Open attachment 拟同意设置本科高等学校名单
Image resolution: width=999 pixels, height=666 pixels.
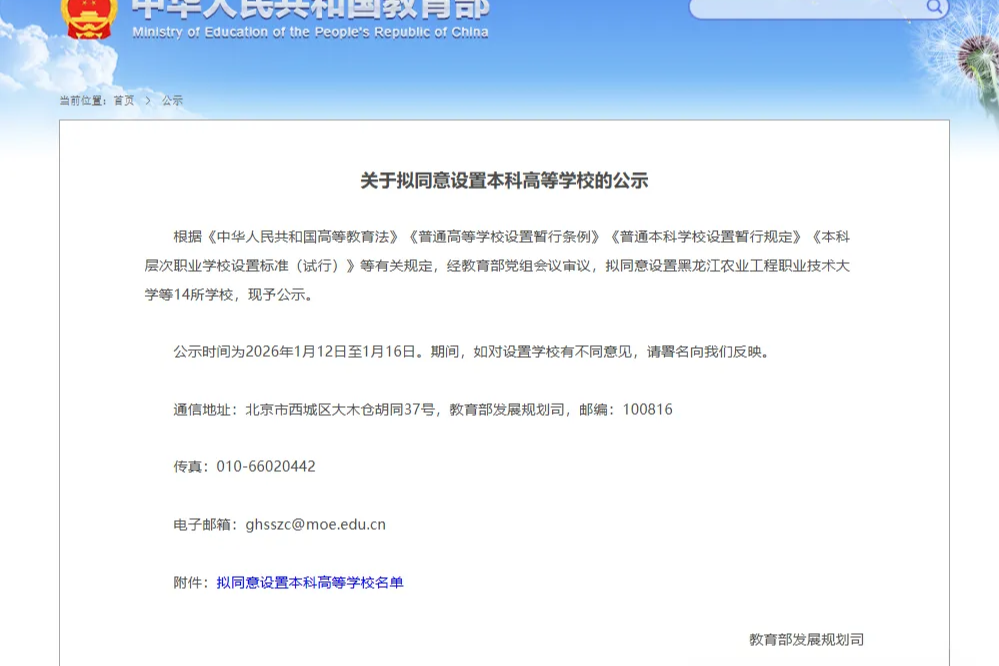coord(310,582)
